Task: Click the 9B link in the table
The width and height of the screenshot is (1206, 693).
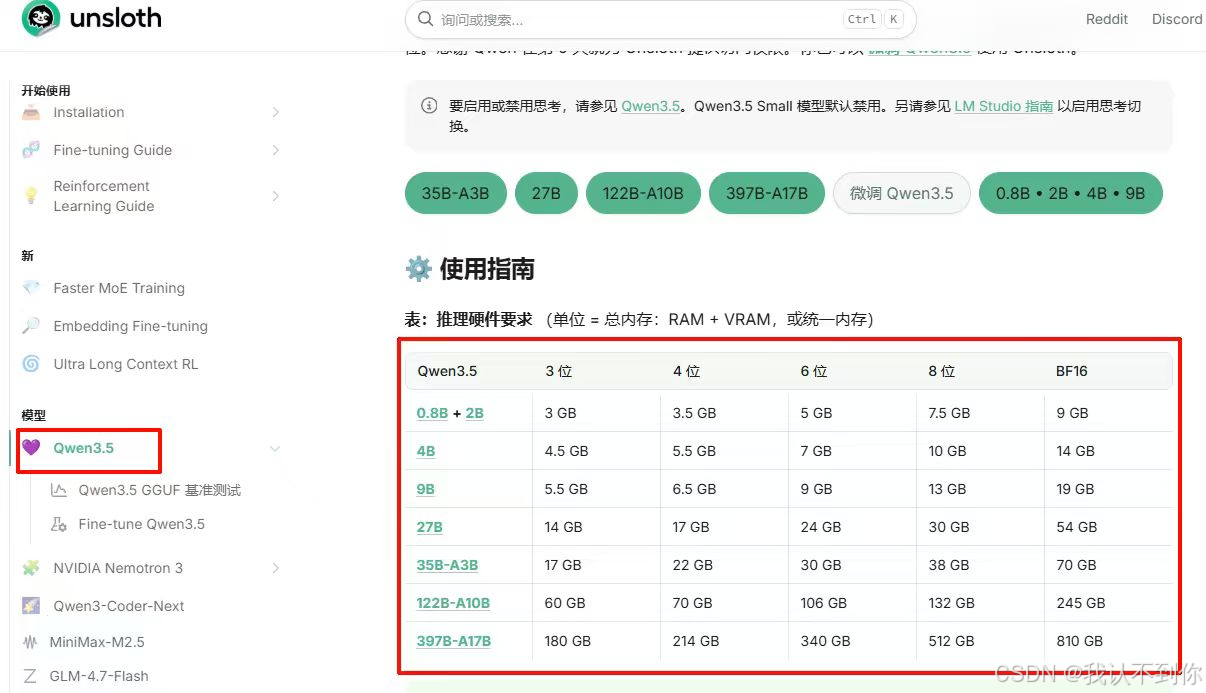Action: point(426,489)
